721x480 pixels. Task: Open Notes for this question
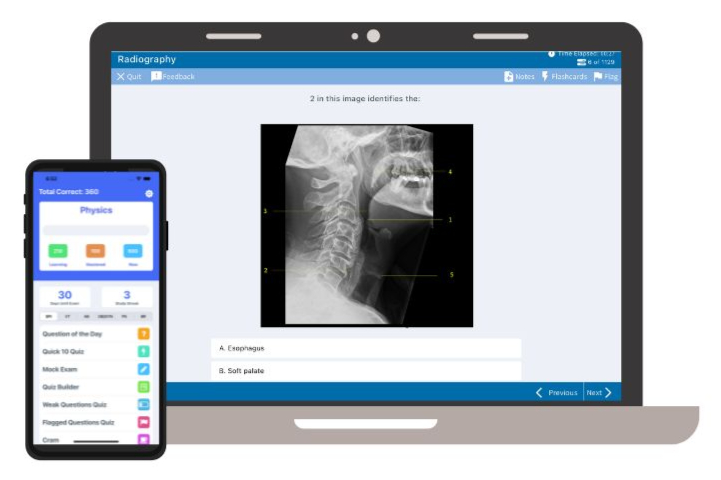[x=520, y=76]
